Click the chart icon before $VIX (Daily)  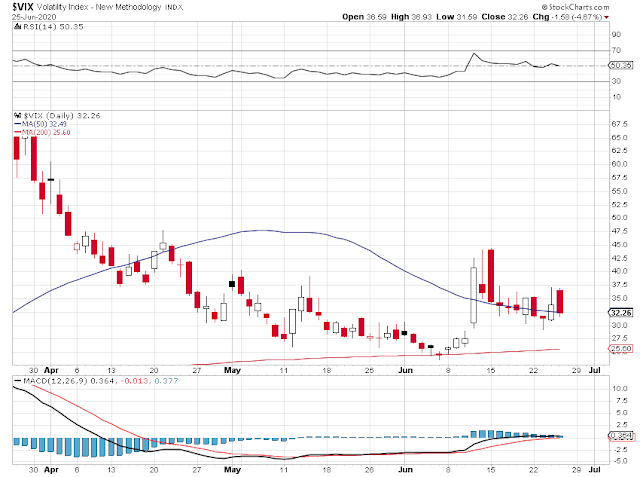coord(17,115)
